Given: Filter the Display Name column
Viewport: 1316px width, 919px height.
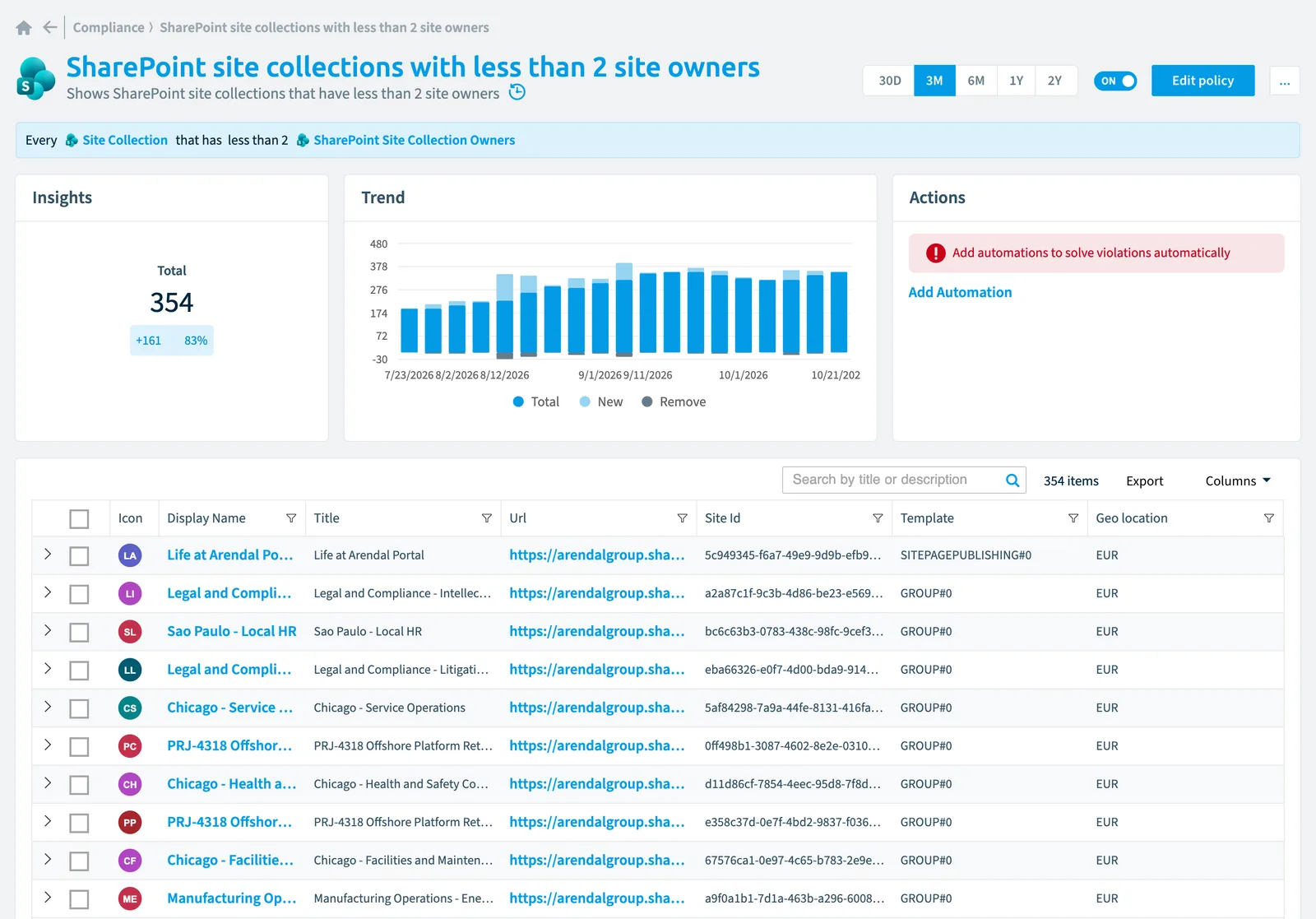Looking at the screenshot, I should [x=291, y=518].
